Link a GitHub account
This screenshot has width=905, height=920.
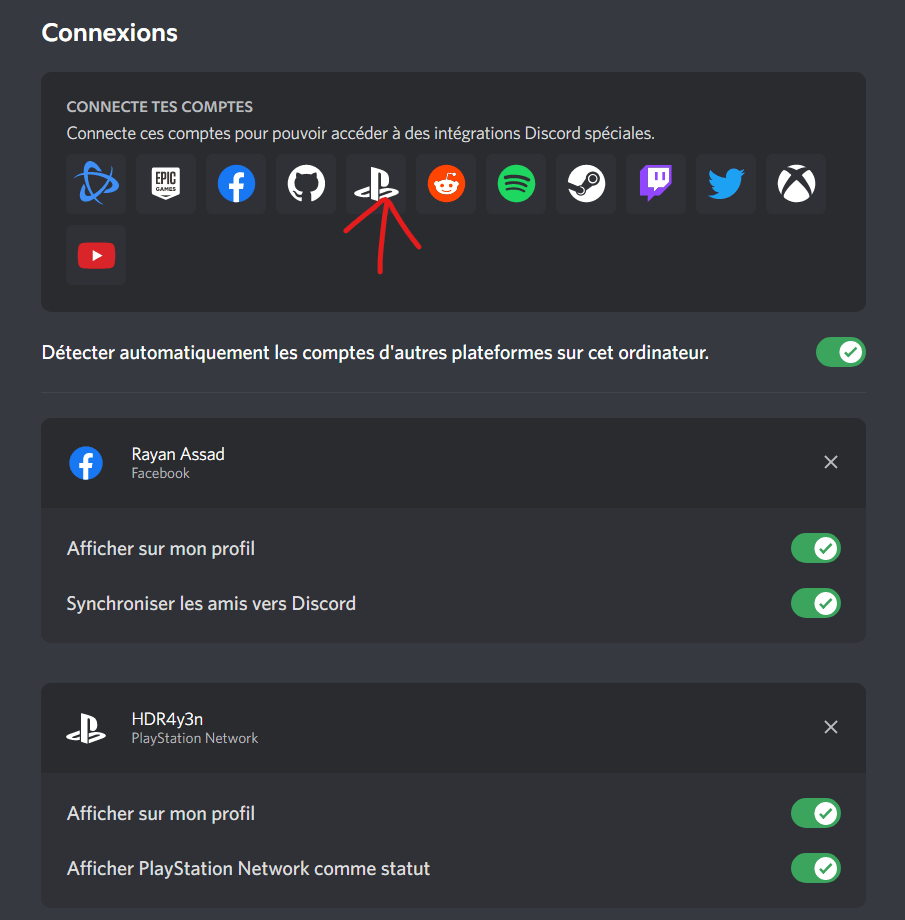(x=306, y=184)
